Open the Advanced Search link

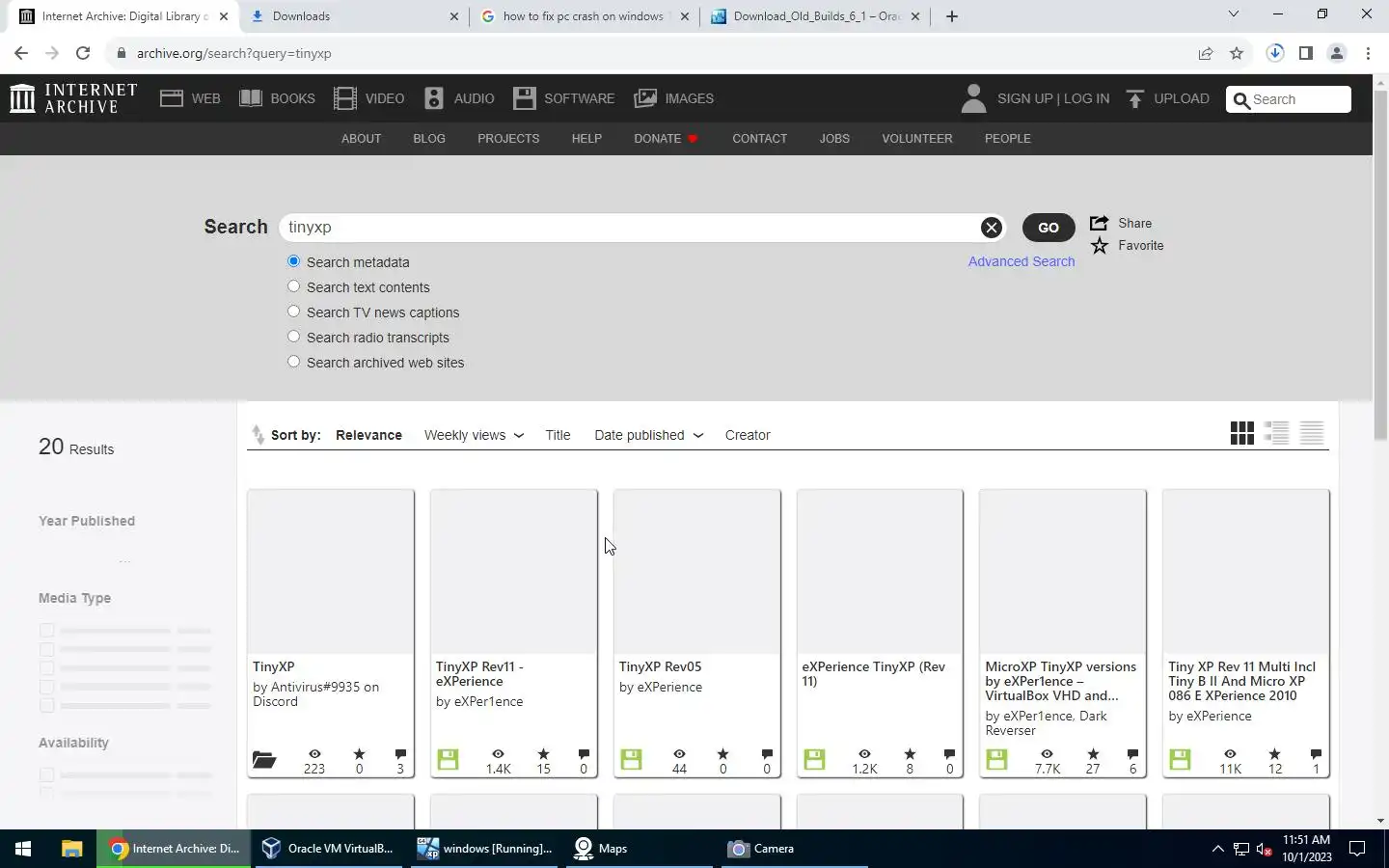pos(1021,261)
